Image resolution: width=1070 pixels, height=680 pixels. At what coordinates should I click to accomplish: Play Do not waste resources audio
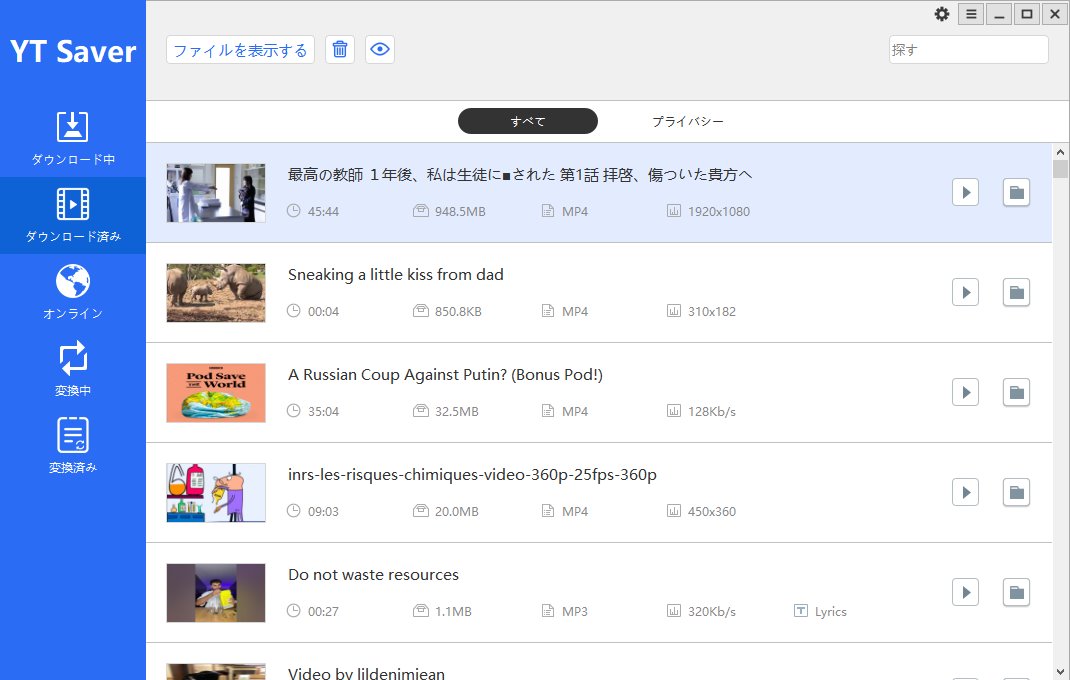pos(966,592)
